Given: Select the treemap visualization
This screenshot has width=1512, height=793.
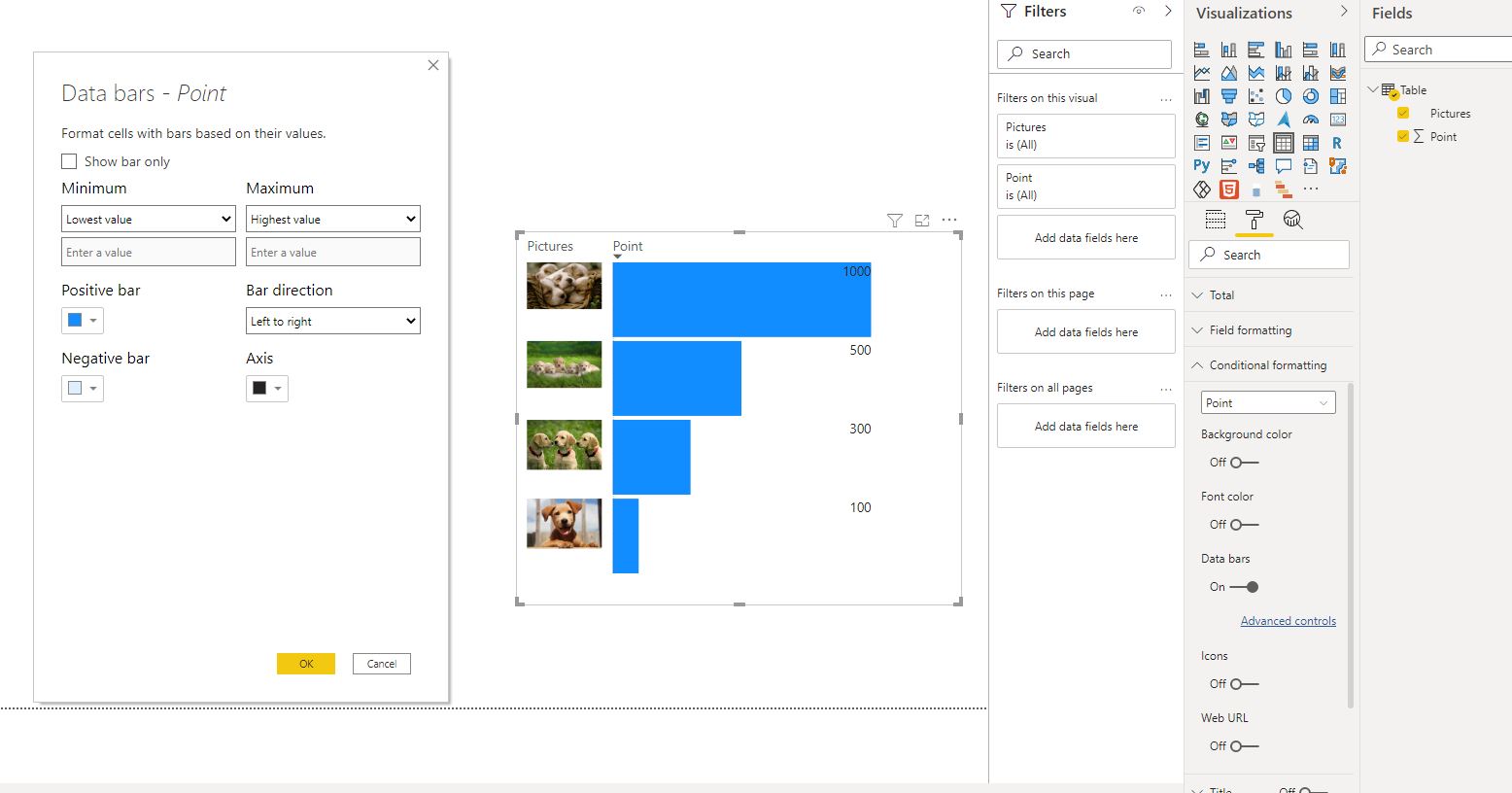Looking at the screenshot, I should click(1338, 96).
